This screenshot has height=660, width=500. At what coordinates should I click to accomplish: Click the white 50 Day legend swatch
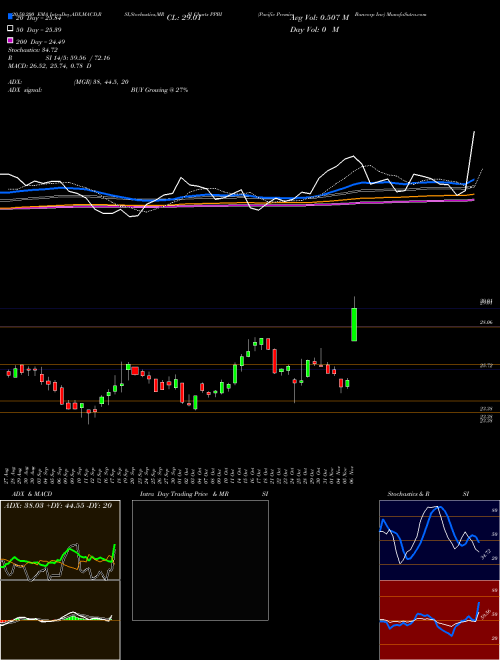click(x=10, y=29)
